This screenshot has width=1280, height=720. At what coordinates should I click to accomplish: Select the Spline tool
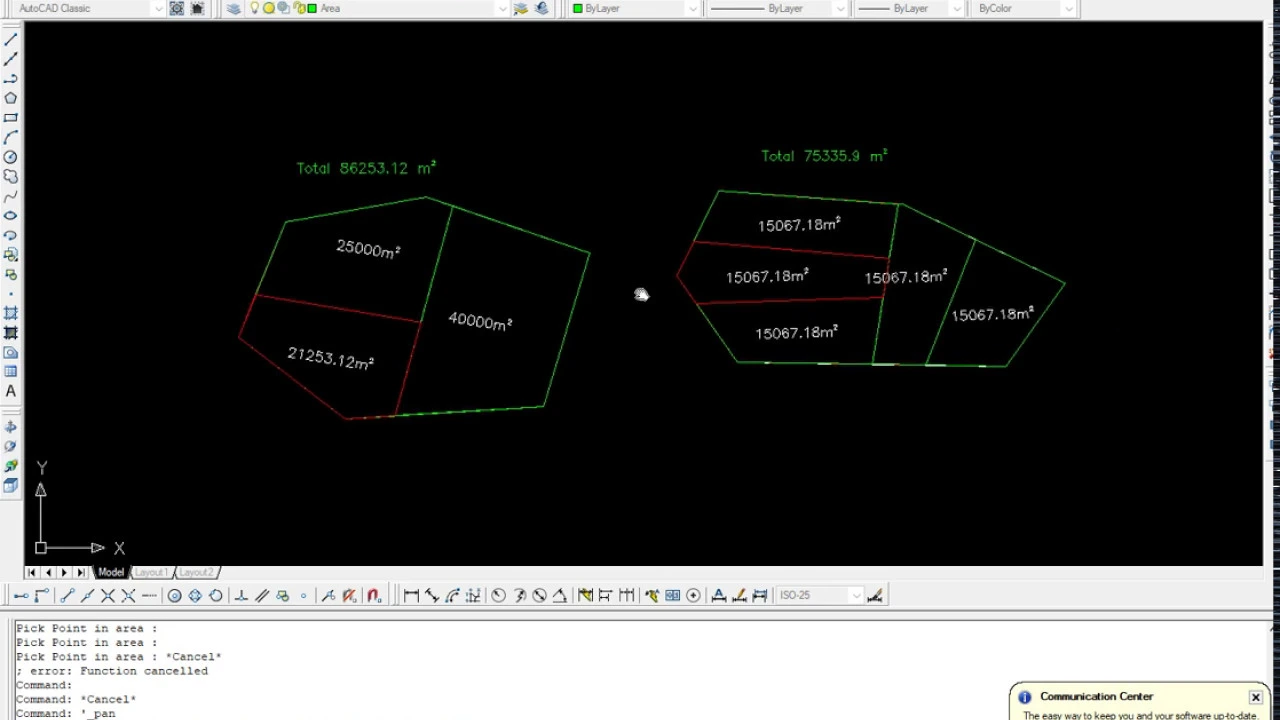[11, 196]
